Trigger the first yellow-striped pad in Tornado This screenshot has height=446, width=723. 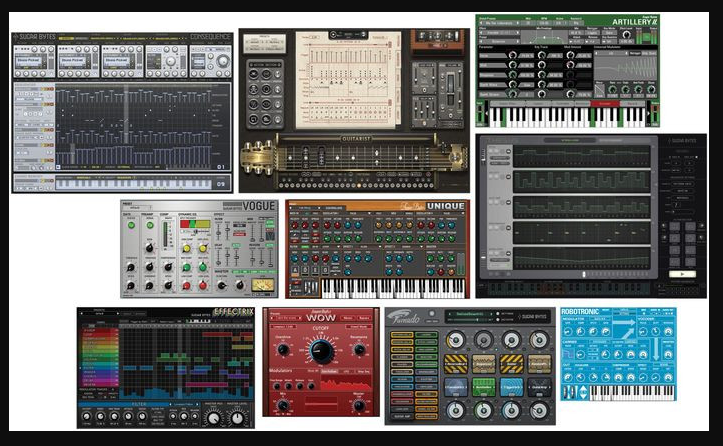(456, 364)
